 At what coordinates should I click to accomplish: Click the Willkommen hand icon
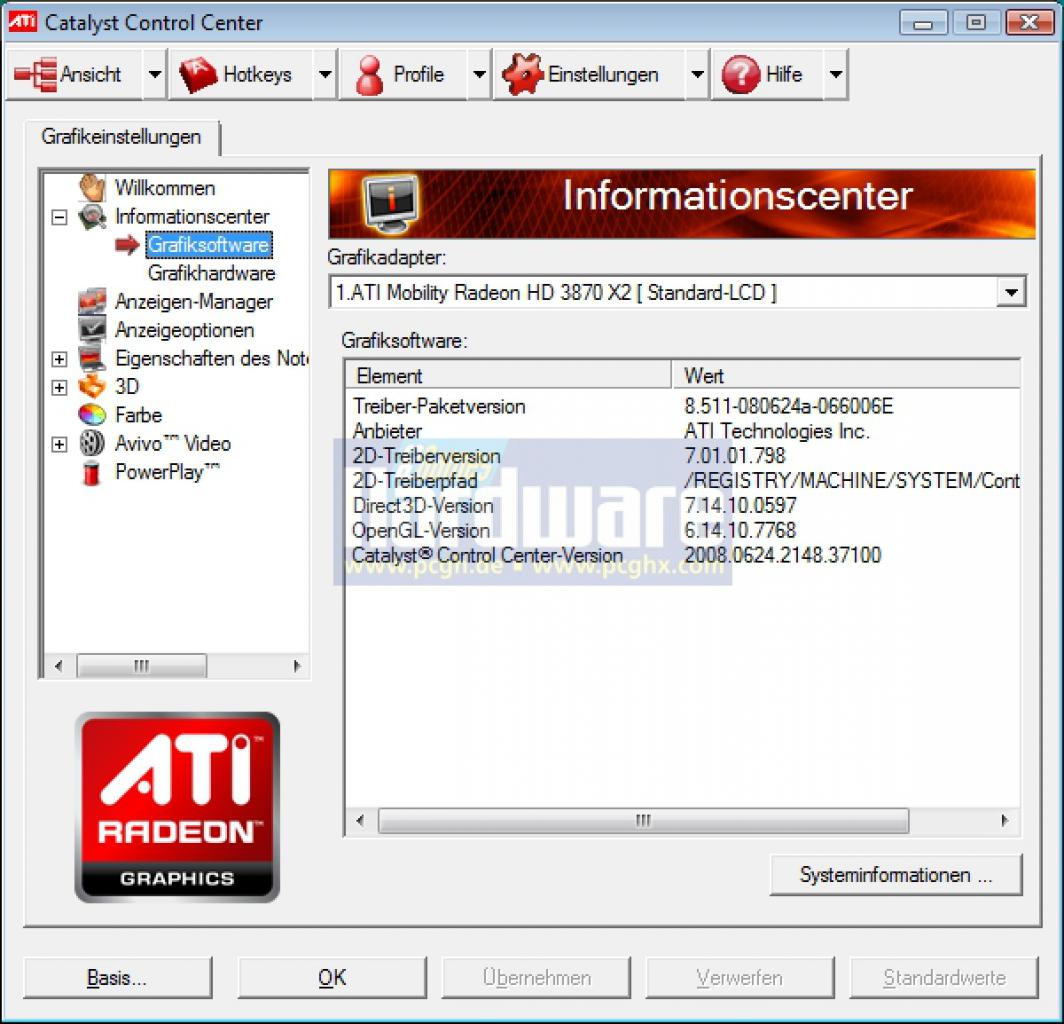point(92,187)
